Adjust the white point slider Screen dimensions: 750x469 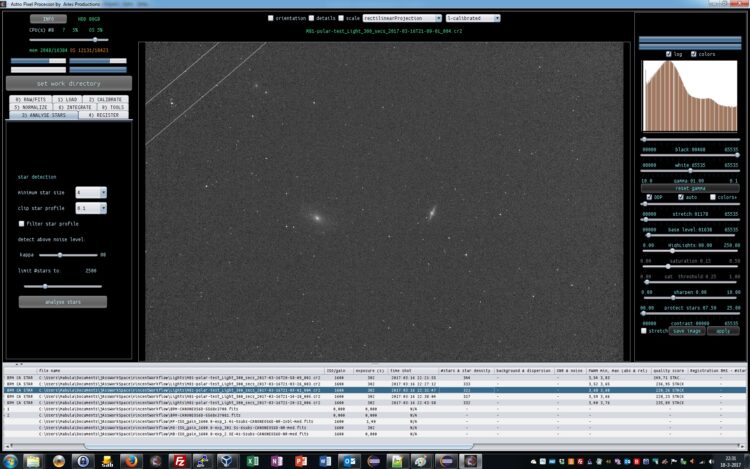[690, 155]
